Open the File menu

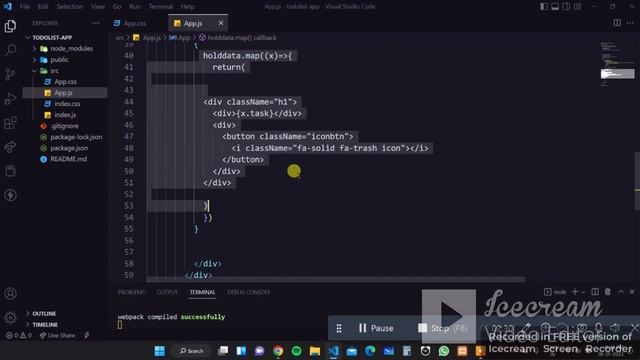click(x=25, y=7)
